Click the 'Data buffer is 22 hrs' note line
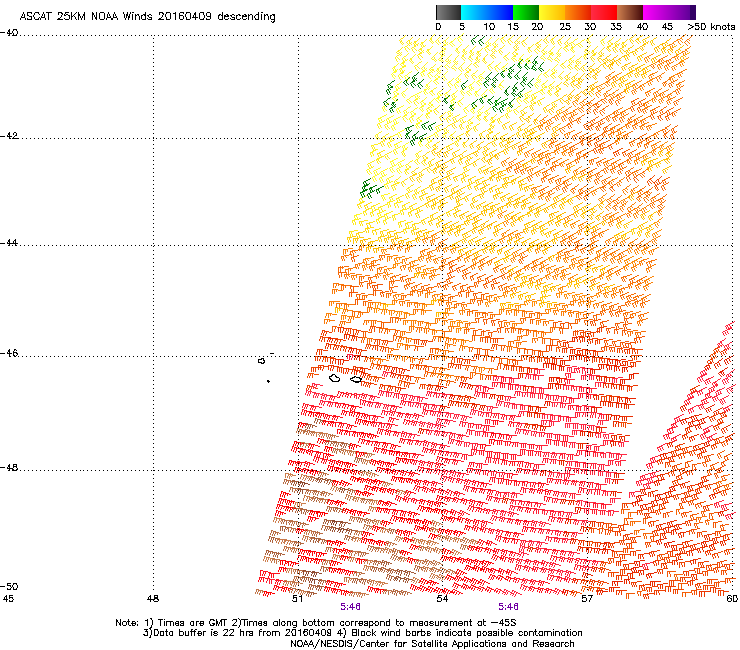 click(x=362, y=633)
